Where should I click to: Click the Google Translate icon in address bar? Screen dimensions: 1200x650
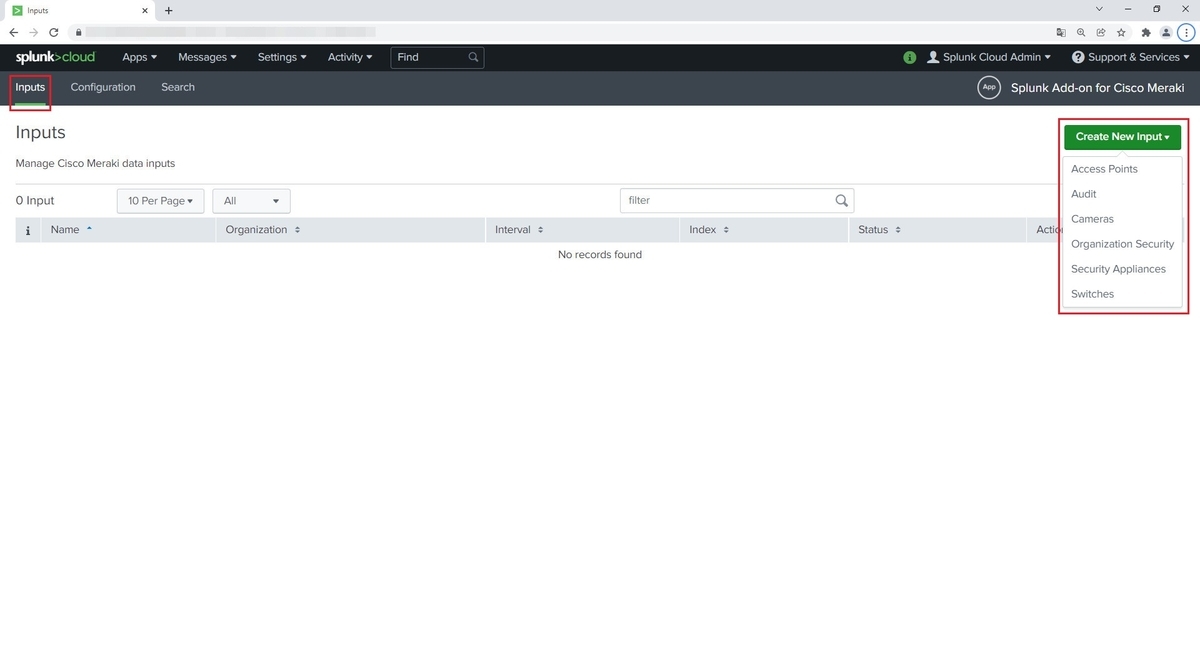(1061, 32)
